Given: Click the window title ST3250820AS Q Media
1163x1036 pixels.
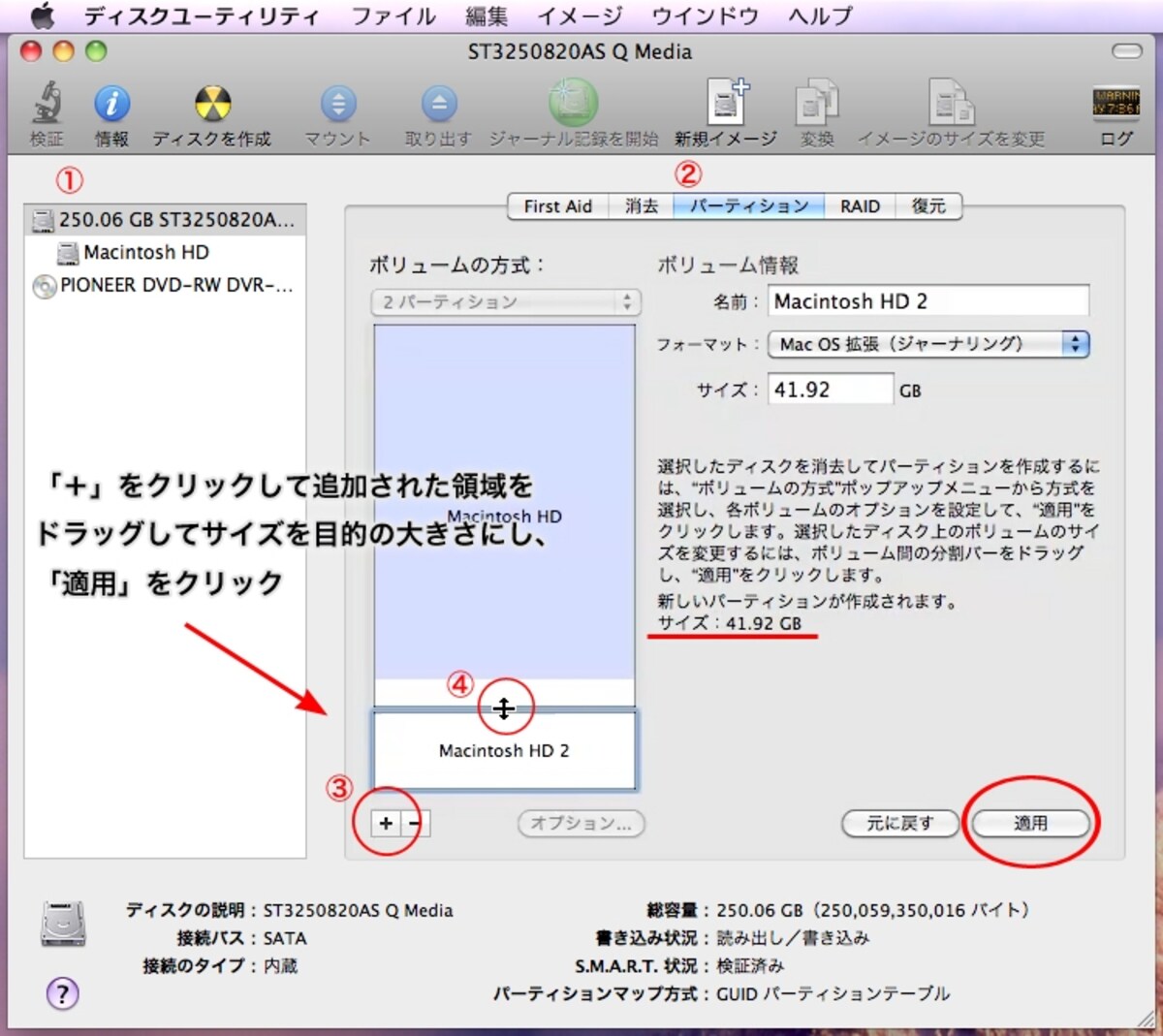Looking at the screenshot, I should (x=580, y=51).
